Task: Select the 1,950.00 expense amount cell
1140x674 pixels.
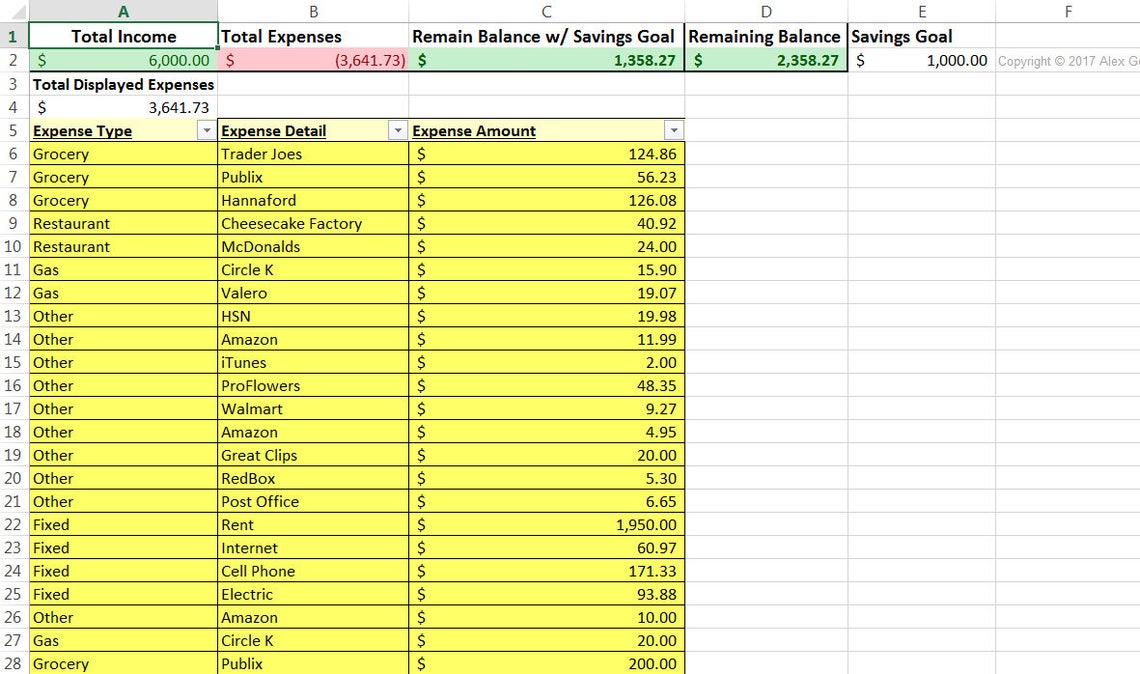Action: tap(546, 524)
